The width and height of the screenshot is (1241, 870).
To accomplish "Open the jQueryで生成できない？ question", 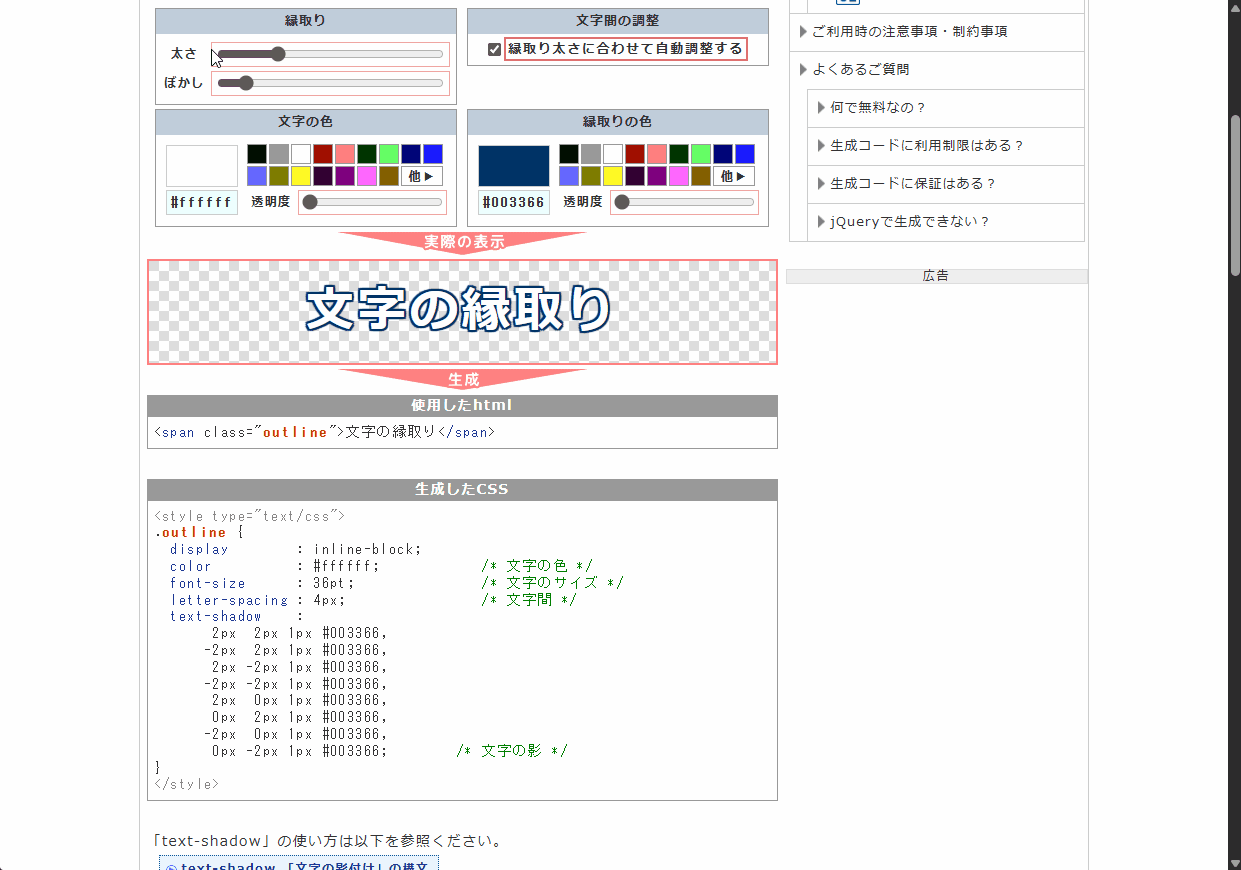I will coord(909,222).
